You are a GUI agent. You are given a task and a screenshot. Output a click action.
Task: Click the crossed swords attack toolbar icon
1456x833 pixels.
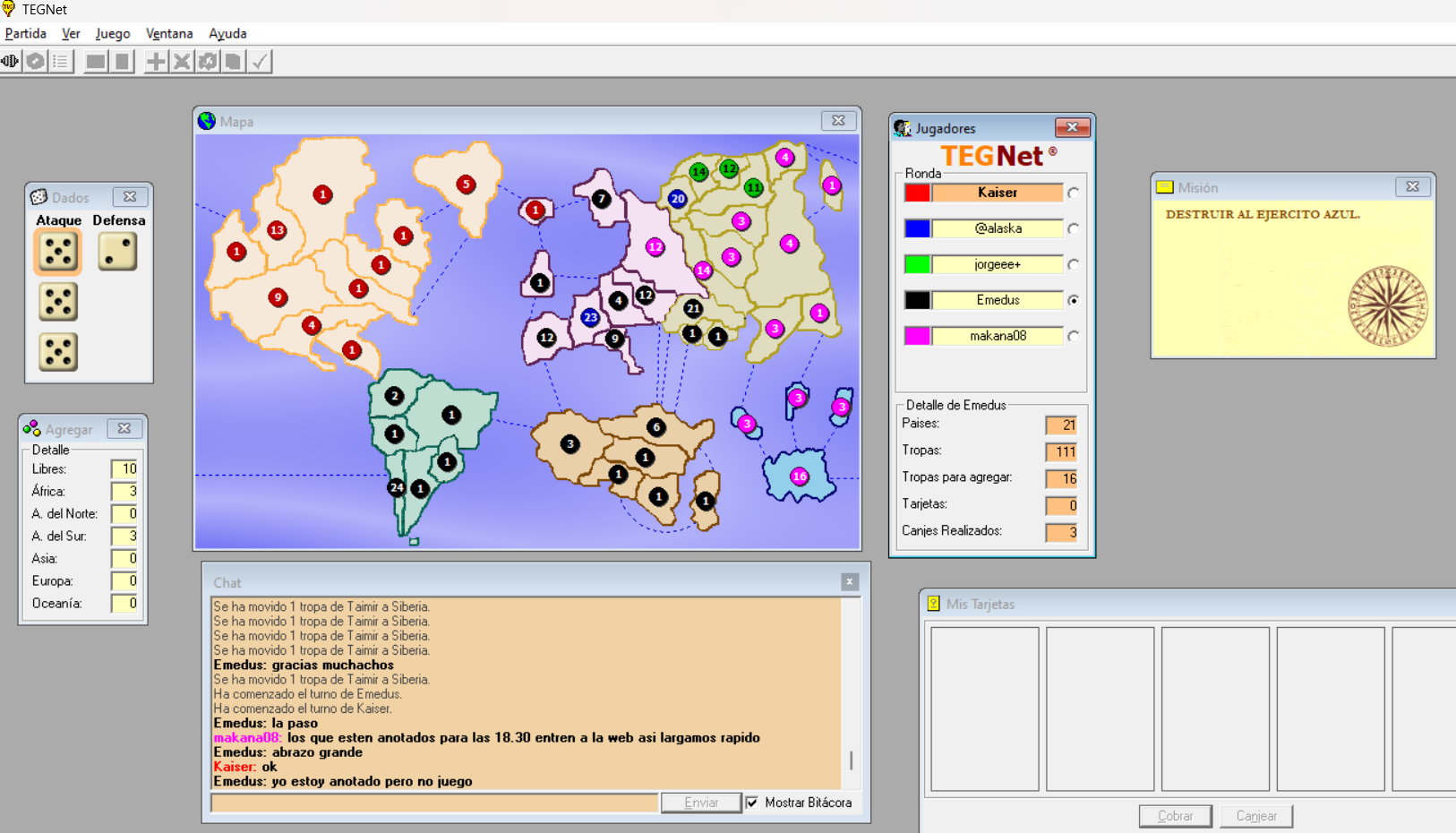182,61
